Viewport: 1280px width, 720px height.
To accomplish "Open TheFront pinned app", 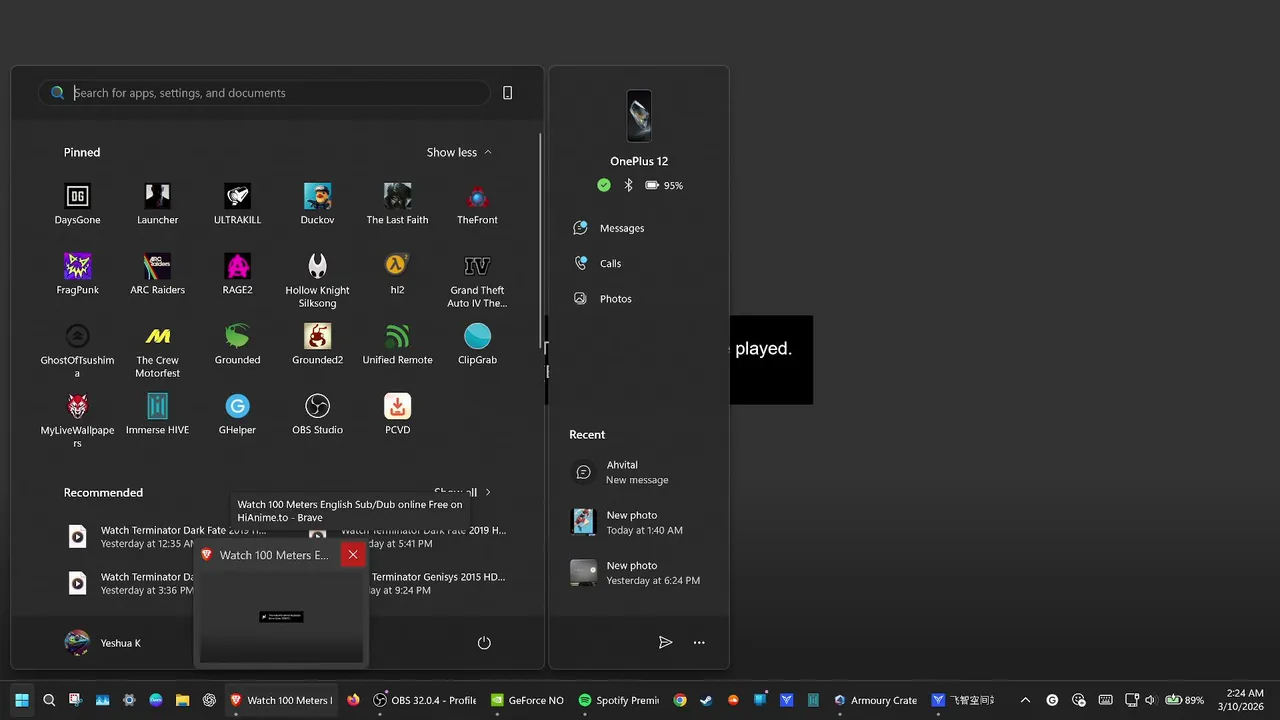I will click(477, 204).
